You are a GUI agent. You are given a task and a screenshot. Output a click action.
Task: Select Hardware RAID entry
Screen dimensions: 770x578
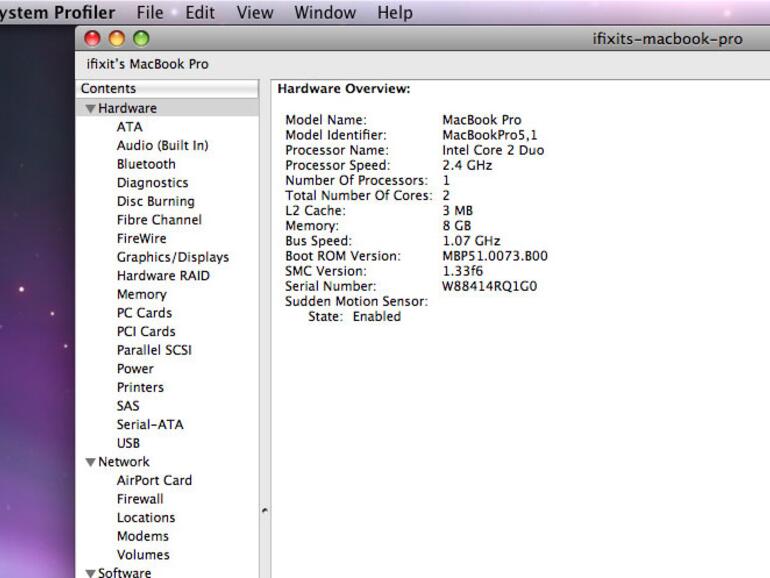[x=163, y=276]
